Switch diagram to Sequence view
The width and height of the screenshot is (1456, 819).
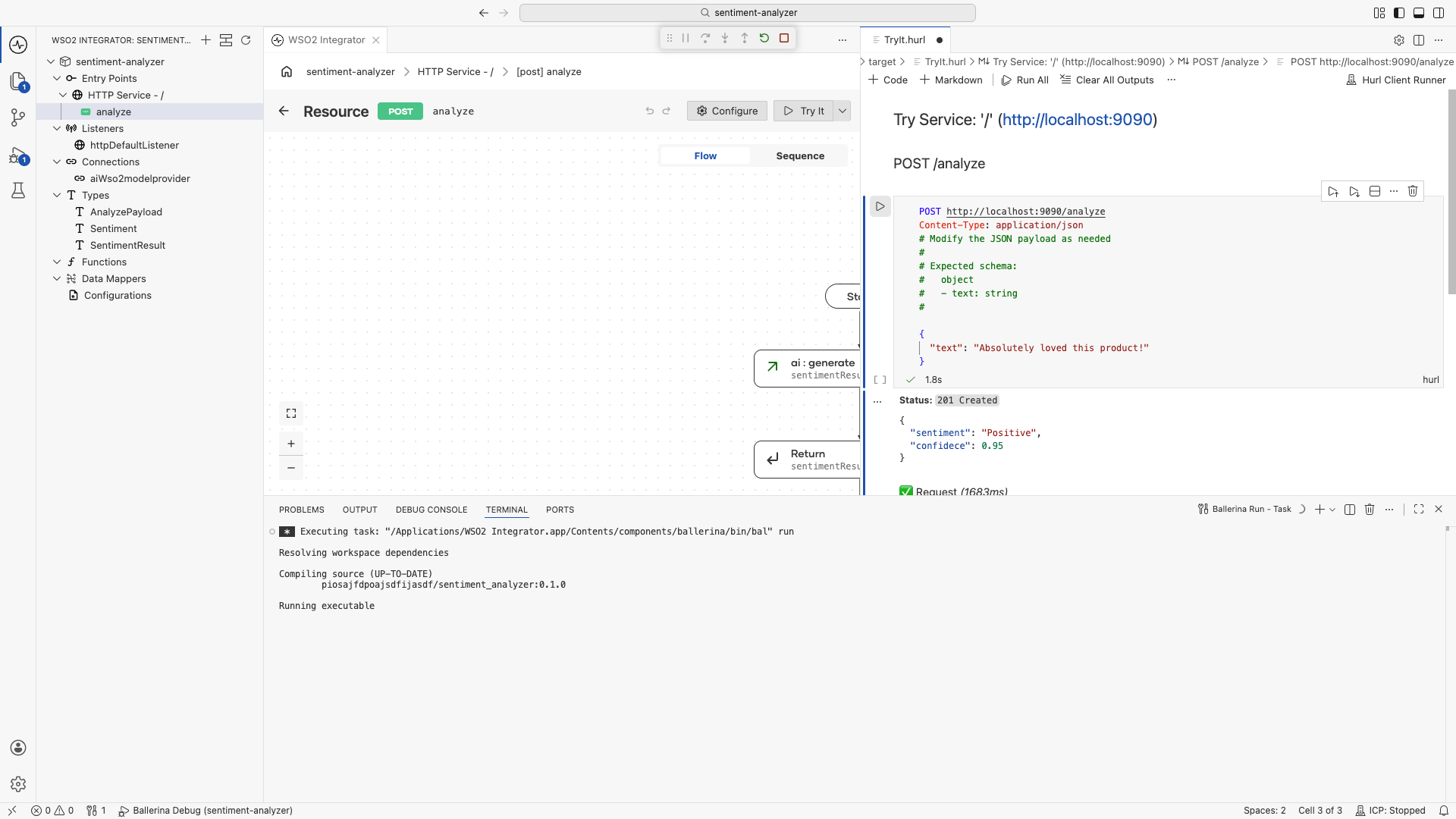(x=800, y=155)
